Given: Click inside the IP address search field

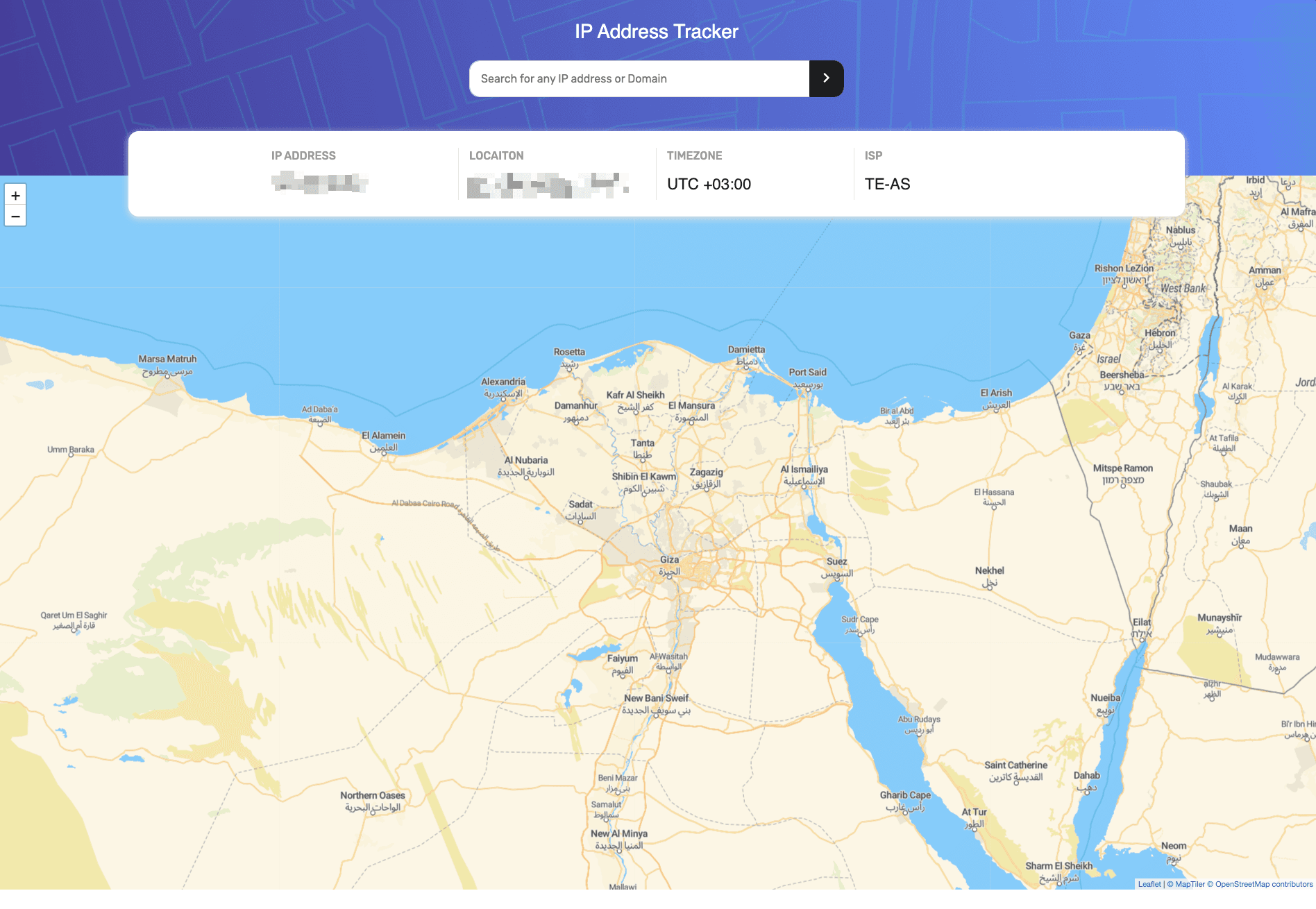Looking at the screenshot, I should 639,78.
